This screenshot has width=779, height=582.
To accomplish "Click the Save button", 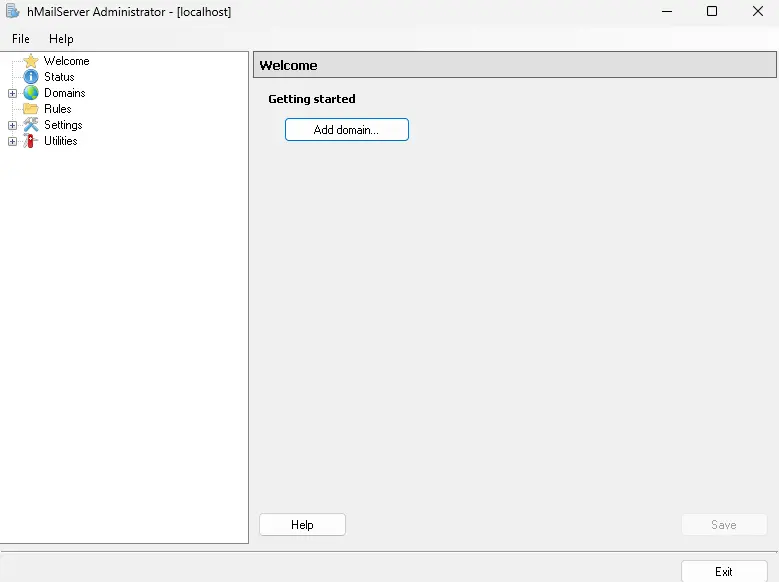I will point(724,524).
